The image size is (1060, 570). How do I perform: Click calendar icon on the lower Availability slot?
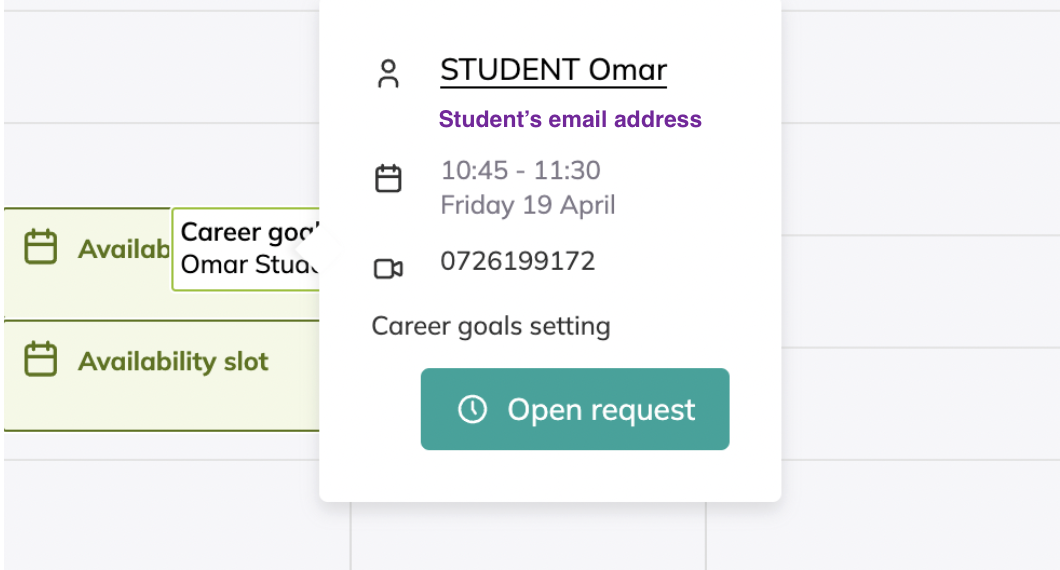click(x=40, y=360)
